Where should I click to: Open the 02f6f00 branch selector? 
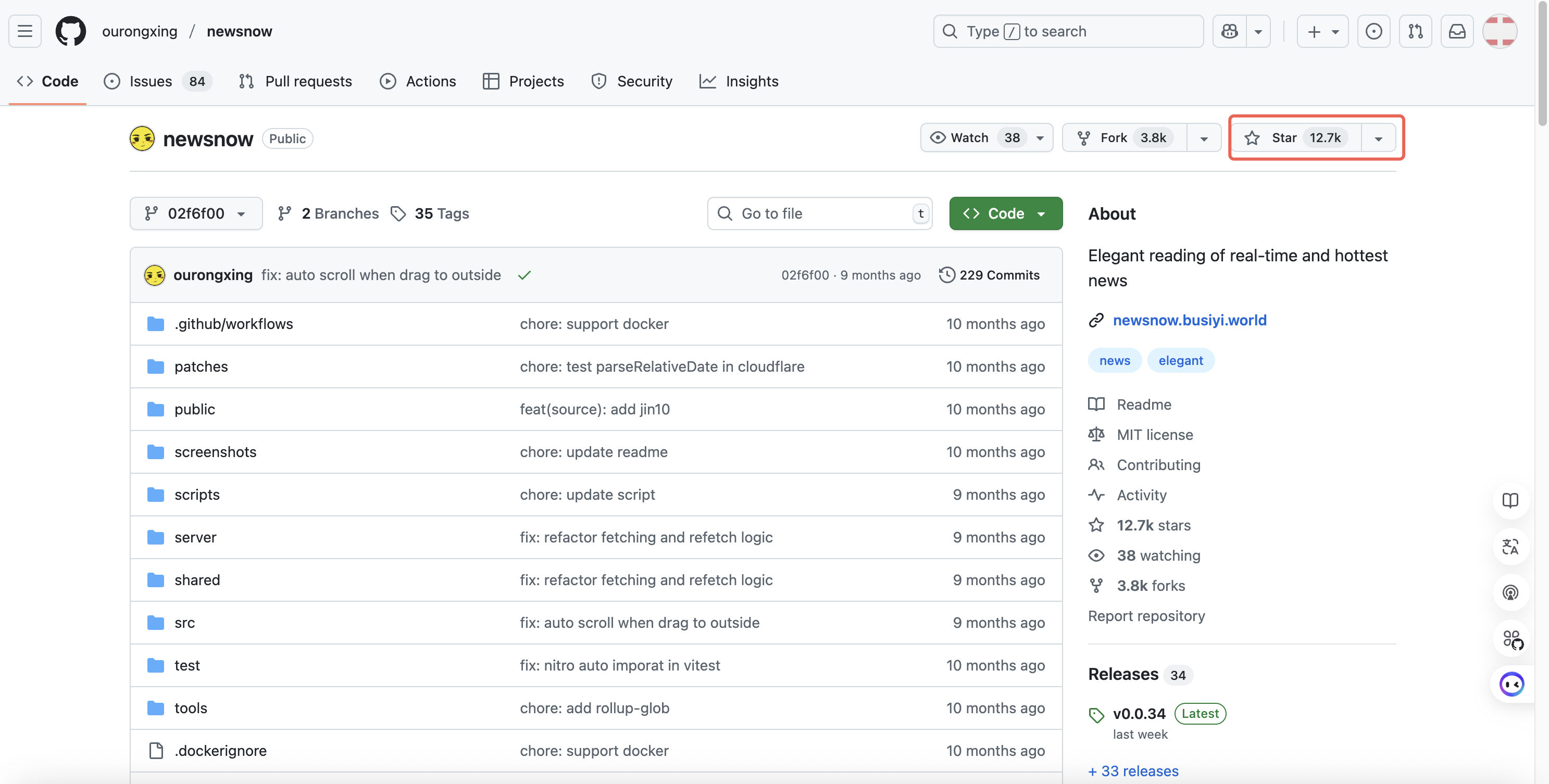pyautogui.click(x=196, y=213)
